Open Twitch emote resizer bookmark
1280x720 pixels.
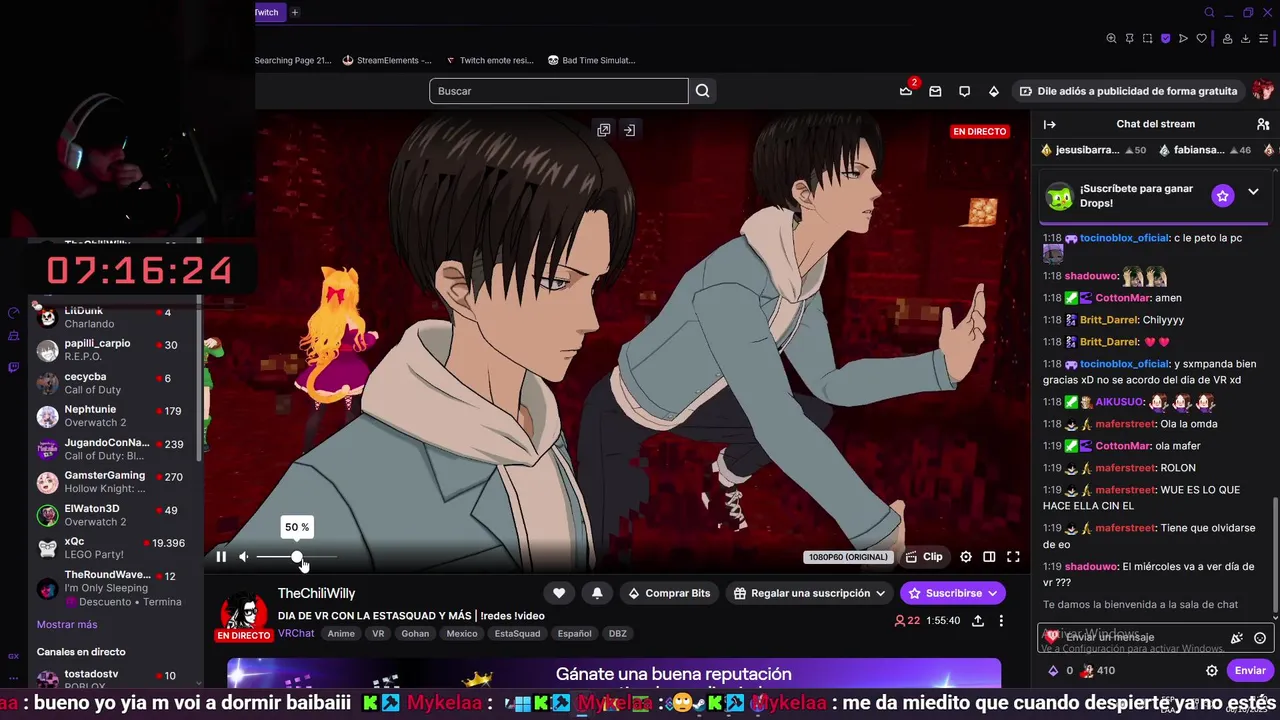tap(490, 60)
